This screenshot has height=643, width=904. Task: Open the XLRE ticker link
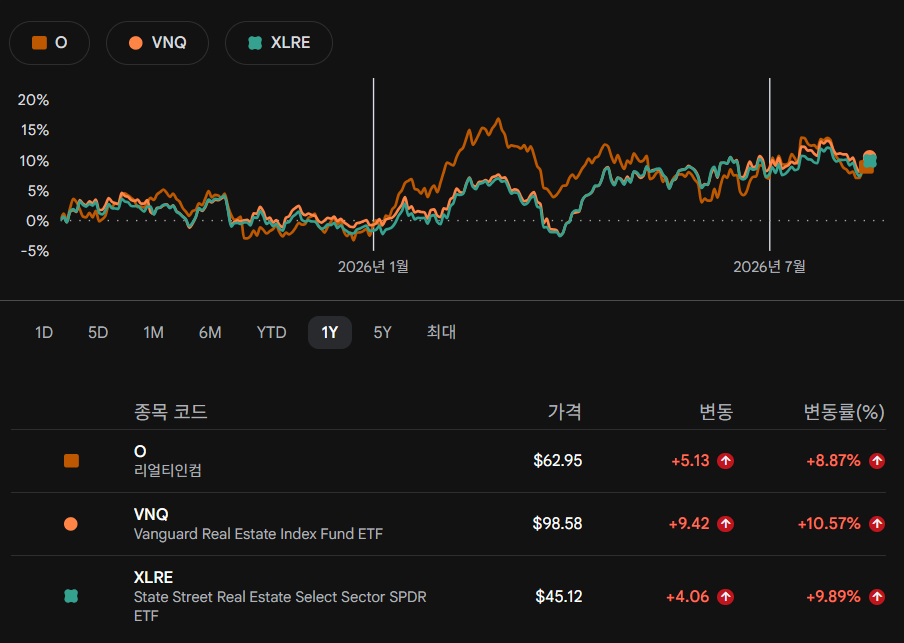[153, 577]
